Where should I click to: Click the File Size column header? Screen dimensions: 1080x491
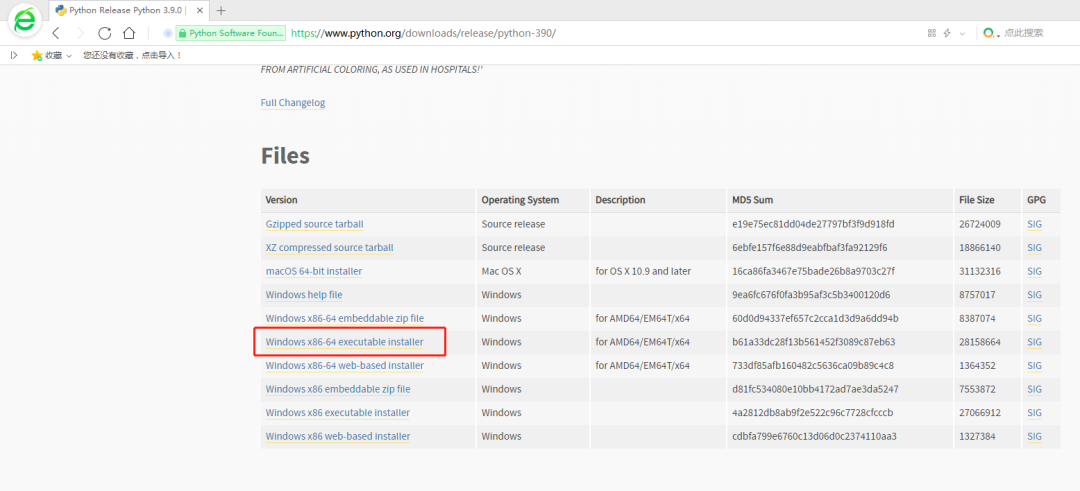[977, 200]
